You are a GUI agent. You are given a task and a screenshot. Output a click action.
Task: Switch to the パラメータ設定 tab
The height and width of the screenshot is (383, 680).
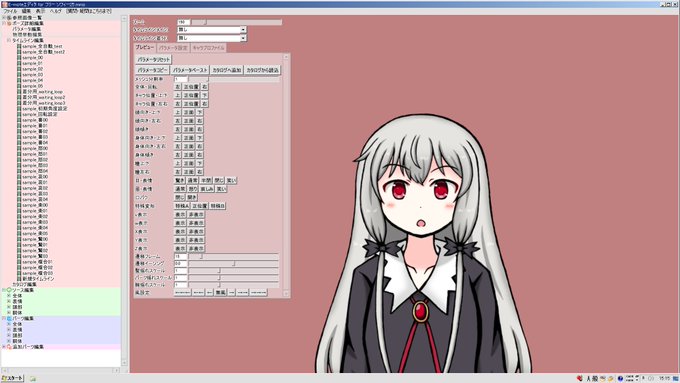coord(173,48)
